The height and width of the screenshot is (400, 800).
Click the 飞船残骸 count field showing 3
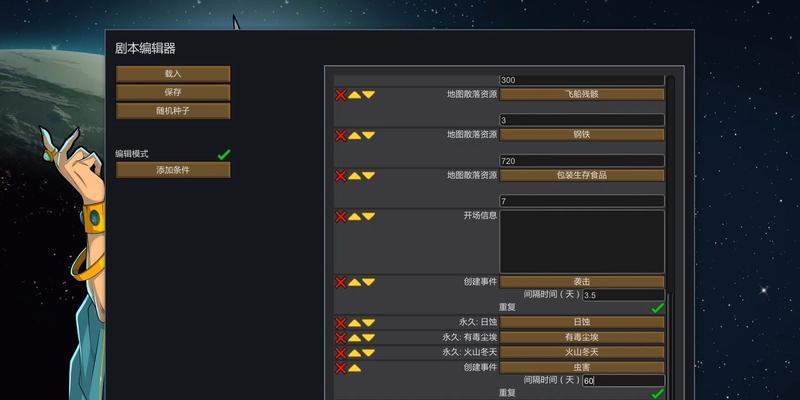[x=582, y=120]
